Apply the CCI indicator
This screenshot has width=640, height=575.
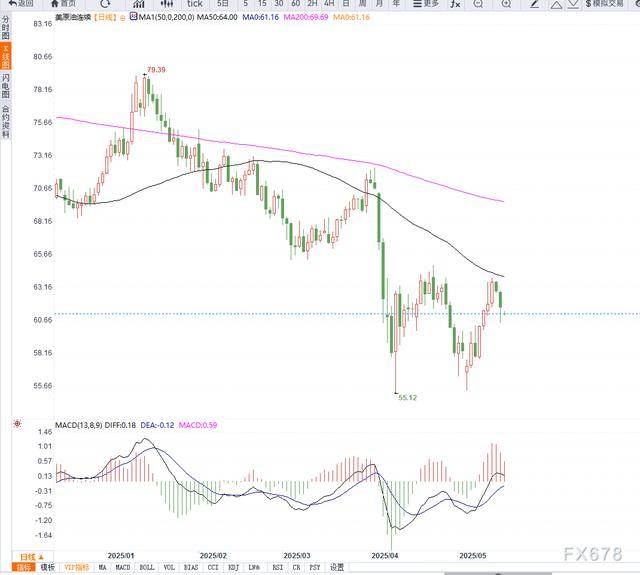(213, 567)
